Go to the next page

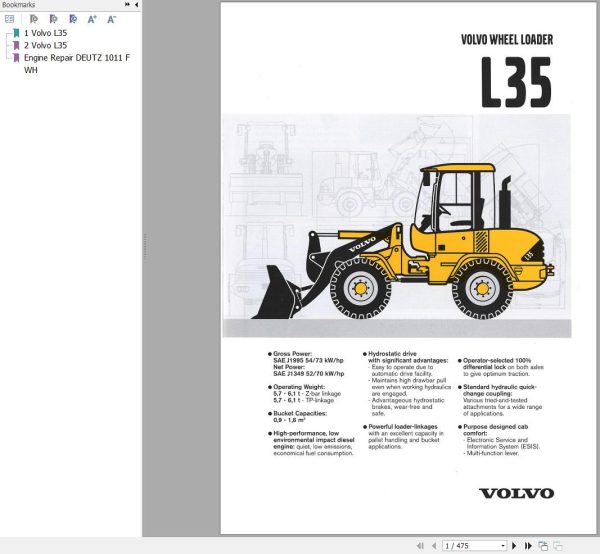pos(514,546)
